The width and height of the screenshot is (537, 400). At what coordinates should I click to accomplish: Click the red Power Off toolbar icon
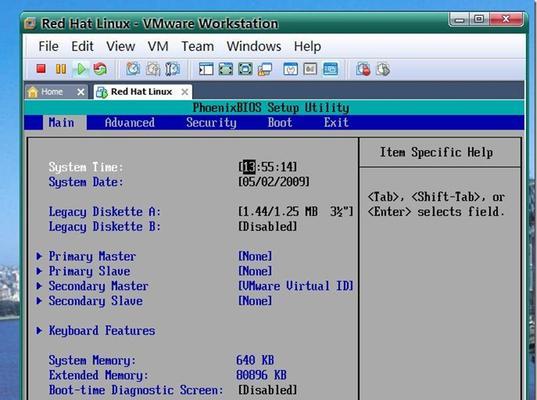click(41, 69)
